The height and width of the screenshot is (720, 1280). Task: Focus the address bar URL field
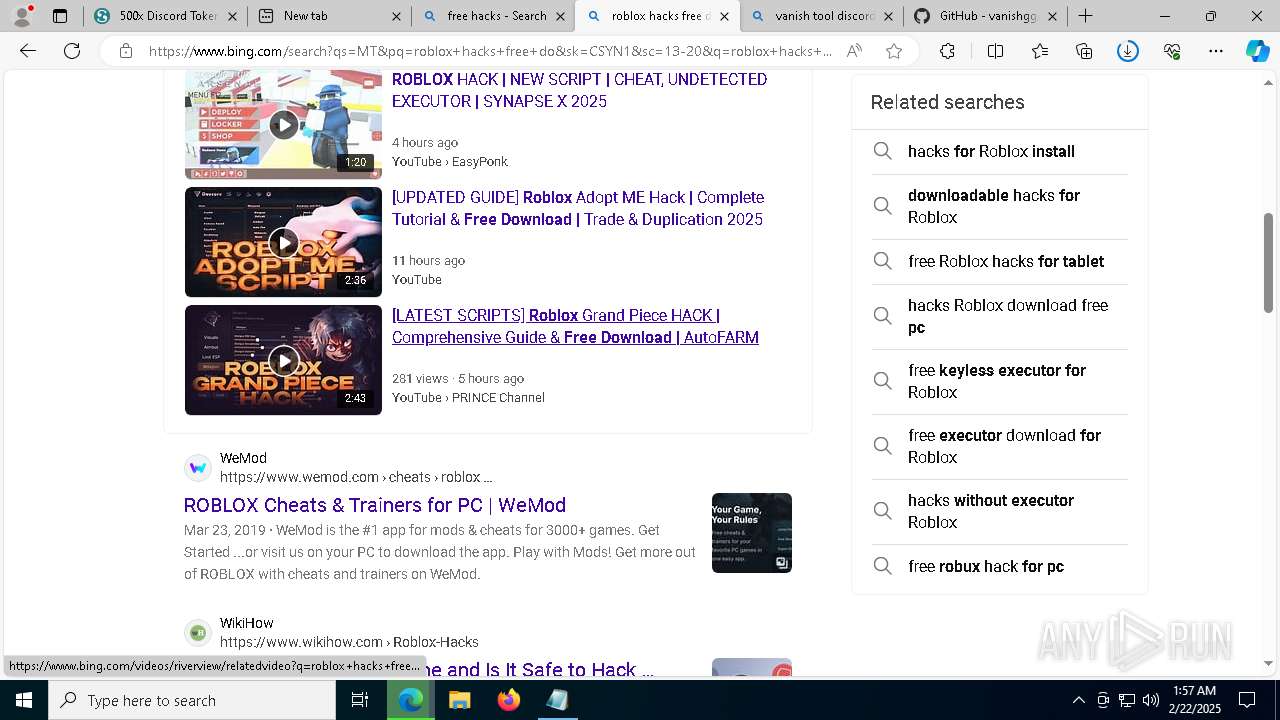point(490,51)
